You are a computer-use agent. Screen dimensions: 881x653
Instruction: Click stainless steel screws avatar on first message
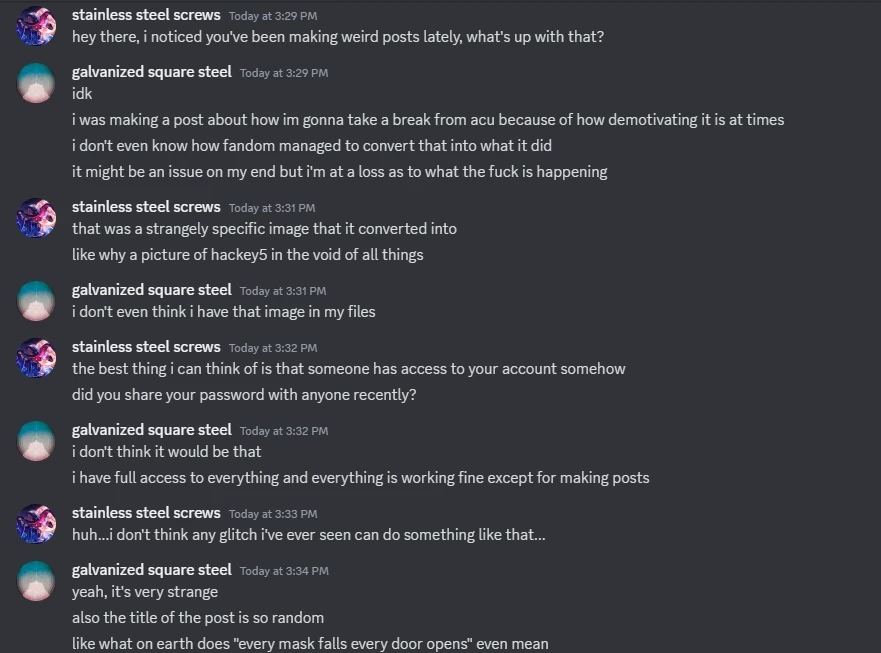click(36, 25)
